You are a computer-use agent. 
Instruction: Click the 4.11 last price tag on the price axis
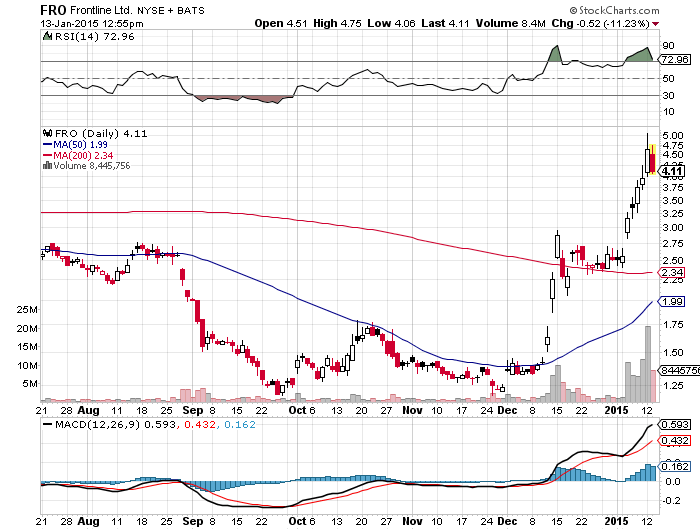pos(672,171)
